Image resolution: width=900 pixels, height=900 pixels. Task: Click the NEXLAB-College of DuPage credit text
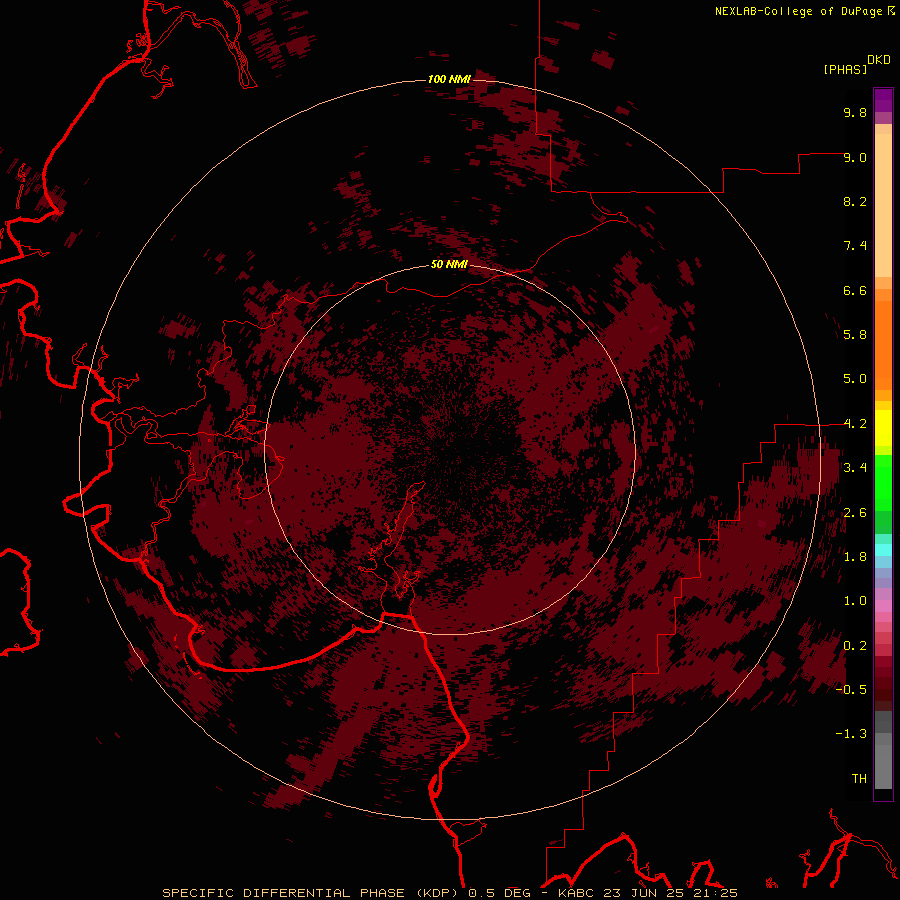click(x=798, y=11)
